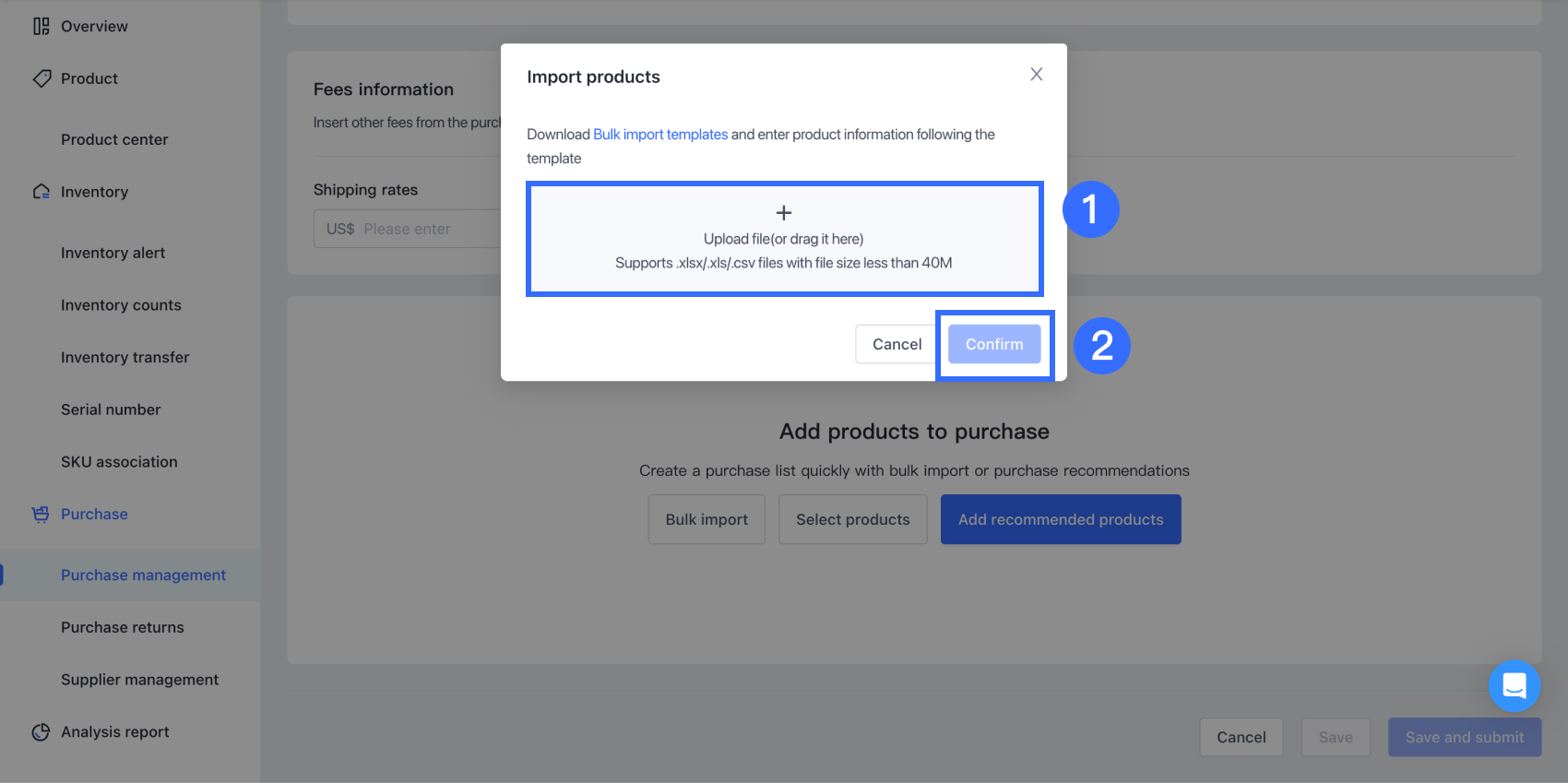Open Bulk import templates link

(x=660, y=135)
